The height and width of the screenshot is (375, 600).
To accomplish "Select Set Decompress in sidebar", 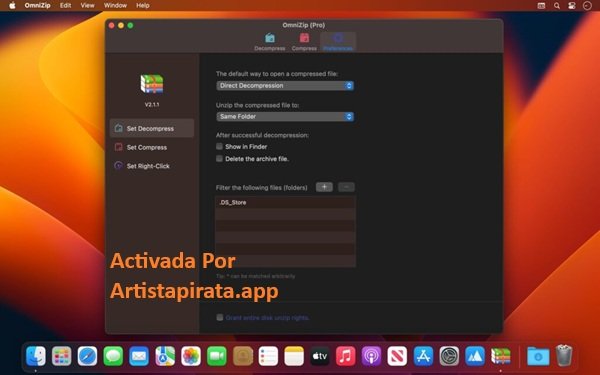I will coord(152,128).
